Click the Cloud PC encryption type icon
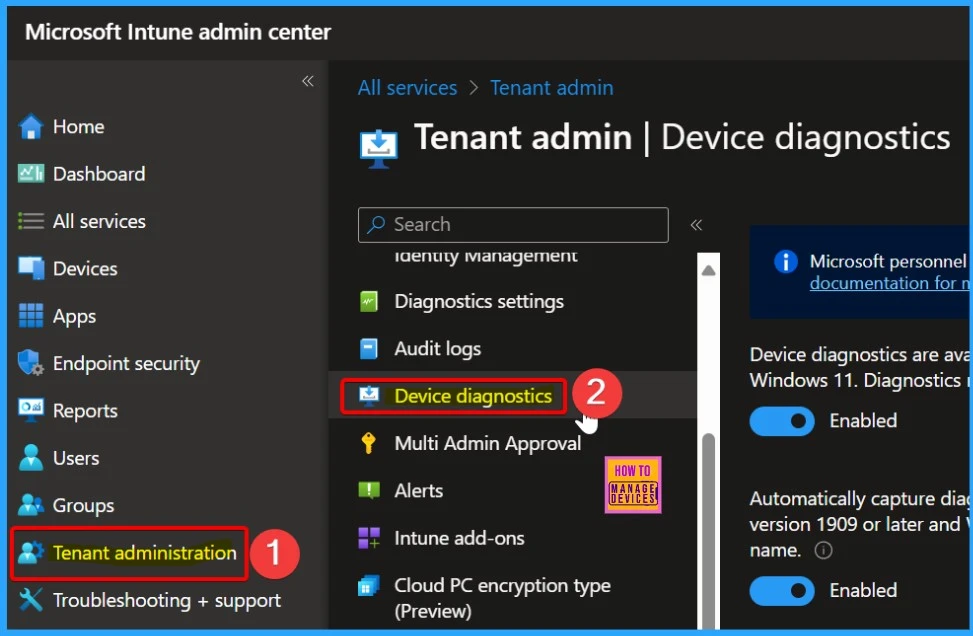 click(369, 585)
